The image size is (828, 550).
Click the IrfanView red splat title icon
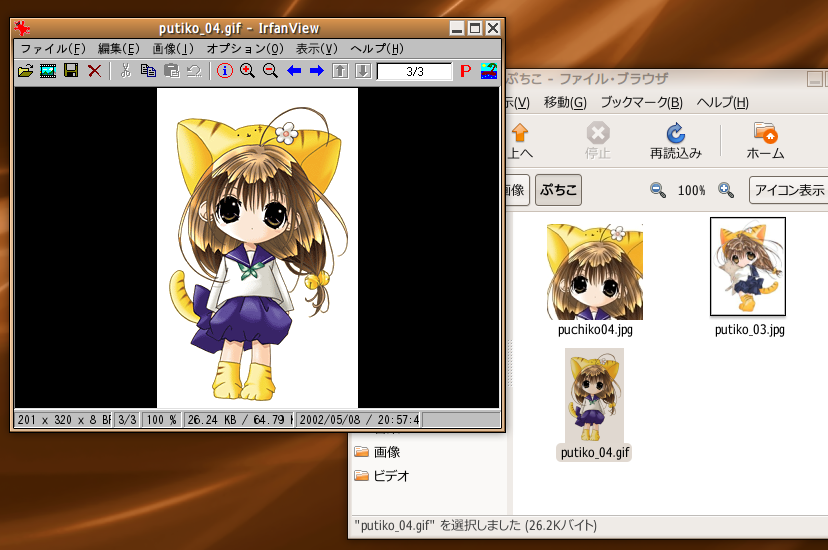(x=22, y=28)
